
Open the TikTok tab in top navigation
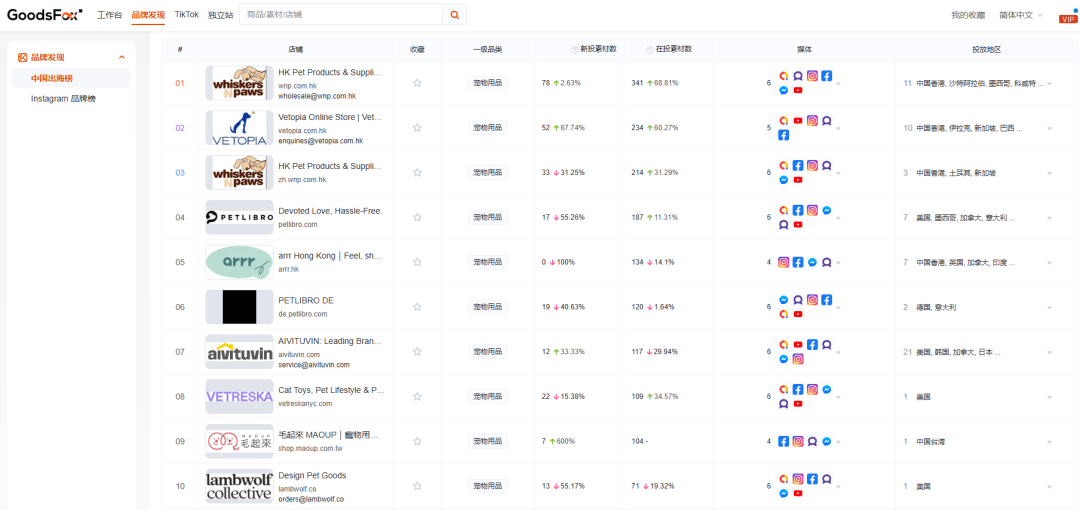coord(186,15)
